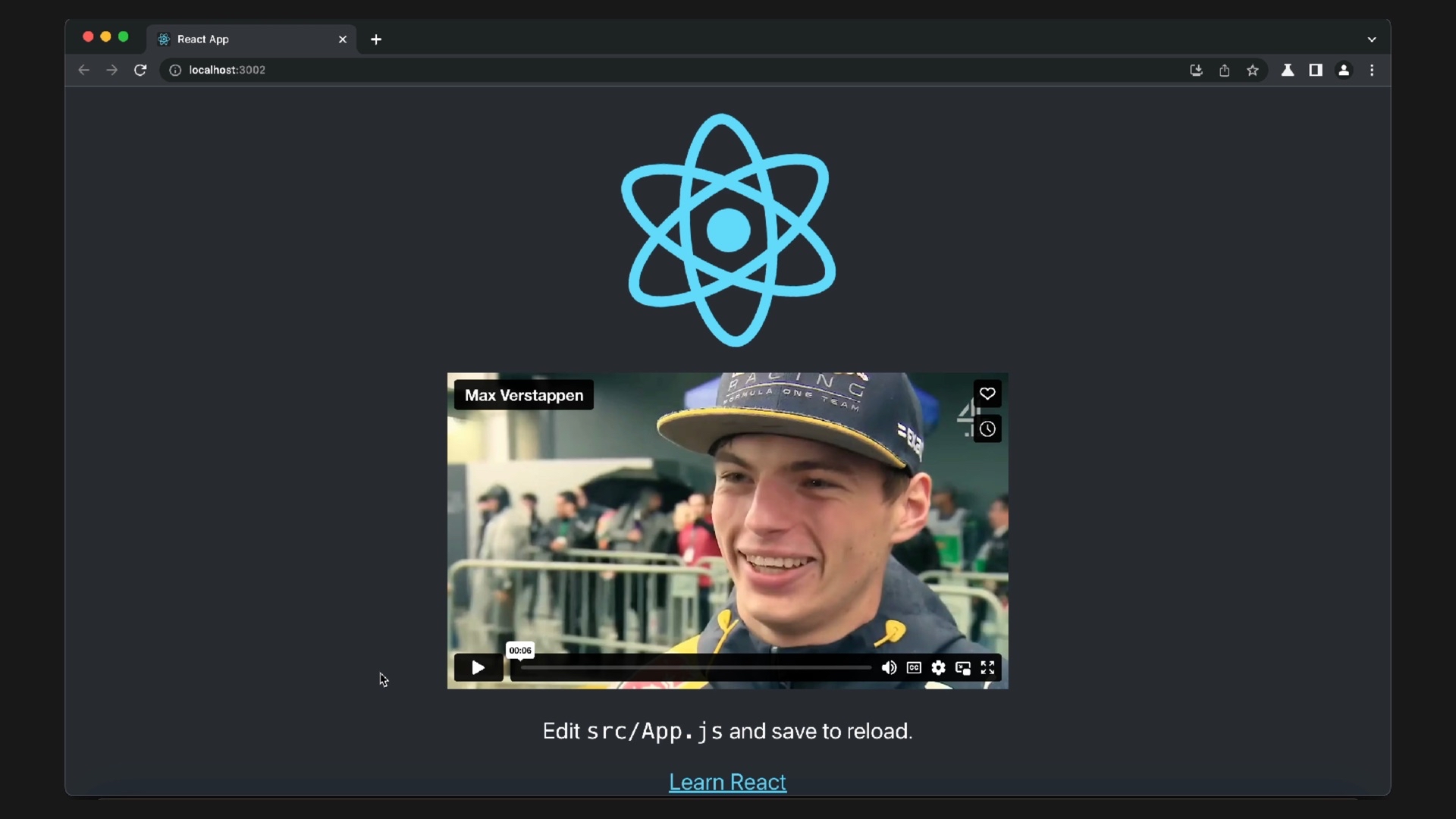The height and width of the screenshot is (819, 1456).
Task: Open the Learn React link
Action: click(727, 782)
